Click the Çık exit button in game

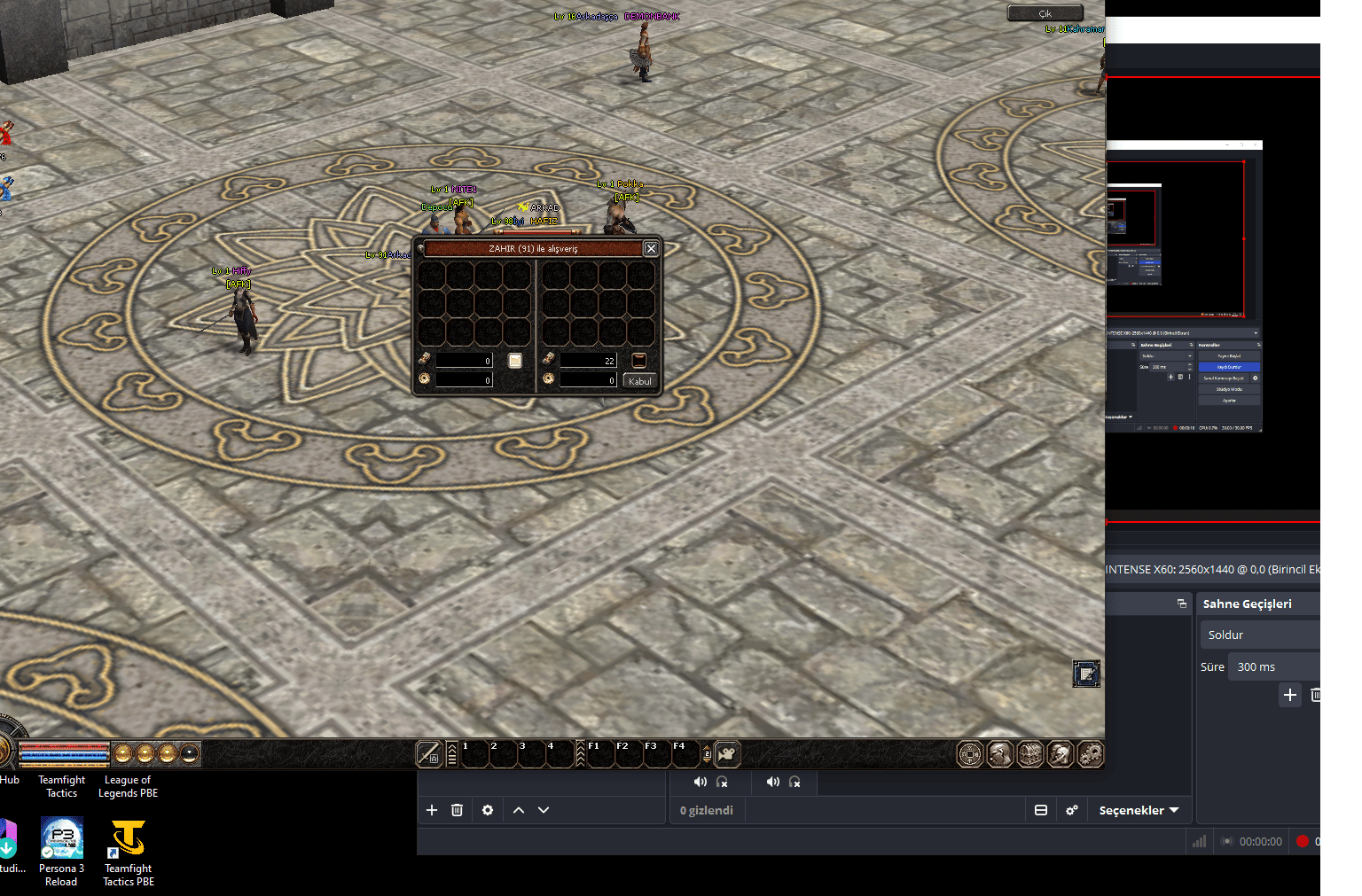1045,13
